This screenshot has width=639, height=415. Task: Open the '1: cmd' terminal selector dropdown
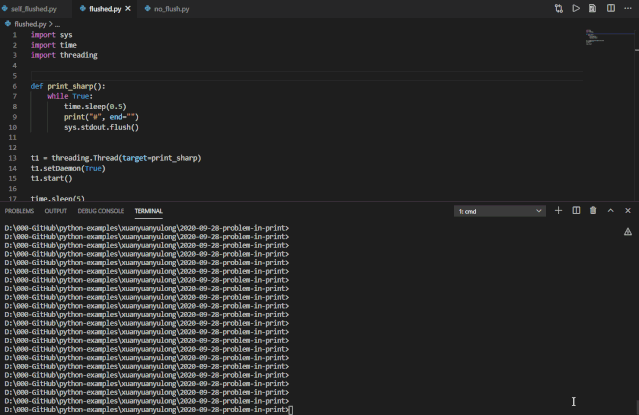click(x=500, y=211)
